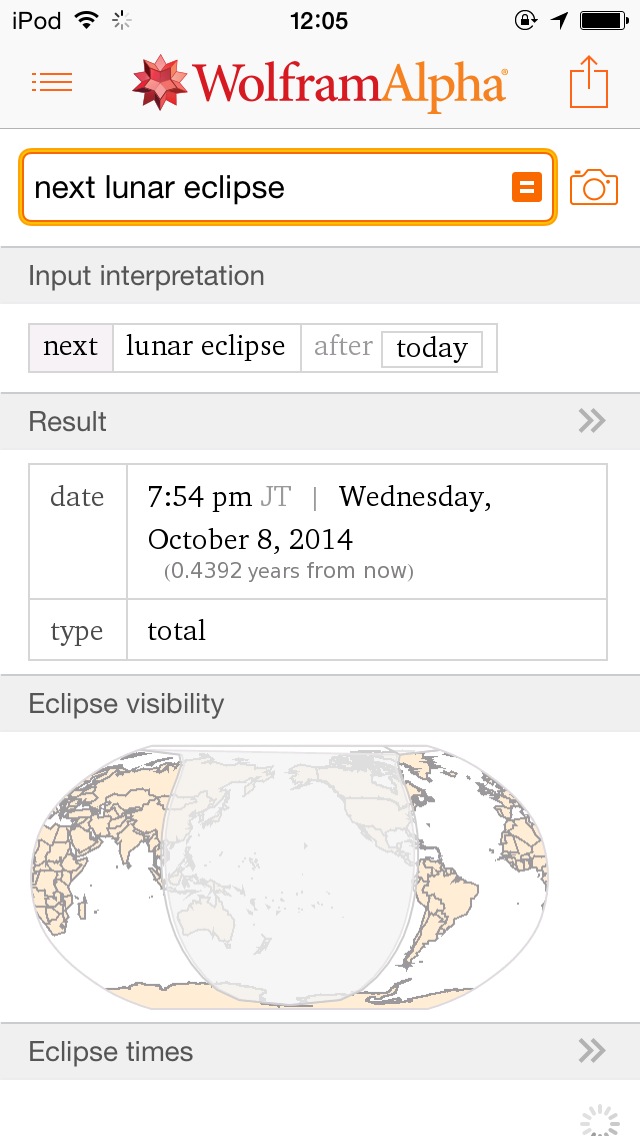Tap the Input interpretation header
The image size is (640, 1136).
coord(147,276)
